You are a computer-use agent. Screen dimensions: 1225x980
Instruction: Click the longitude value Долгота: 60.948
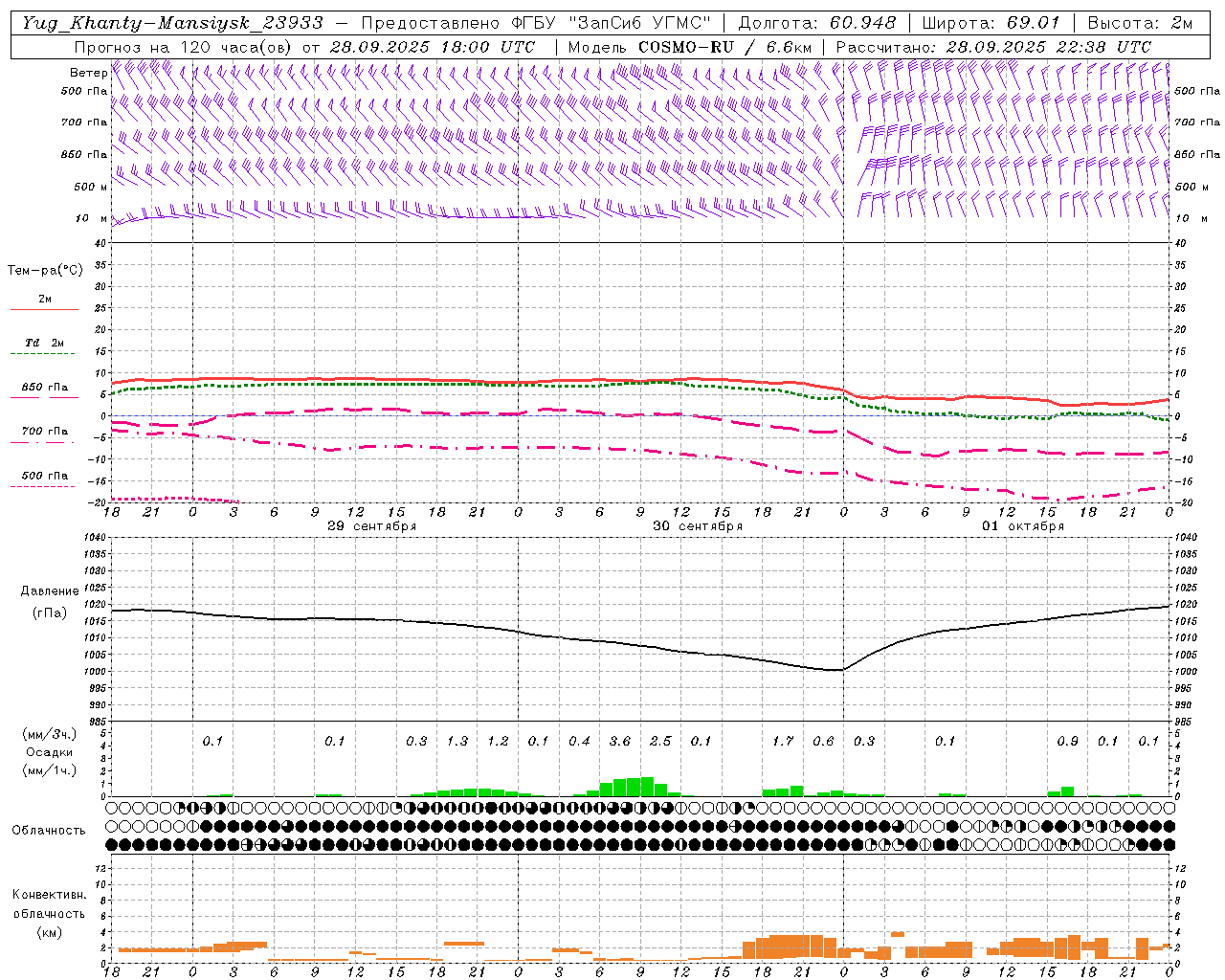[x=817, y=22]
